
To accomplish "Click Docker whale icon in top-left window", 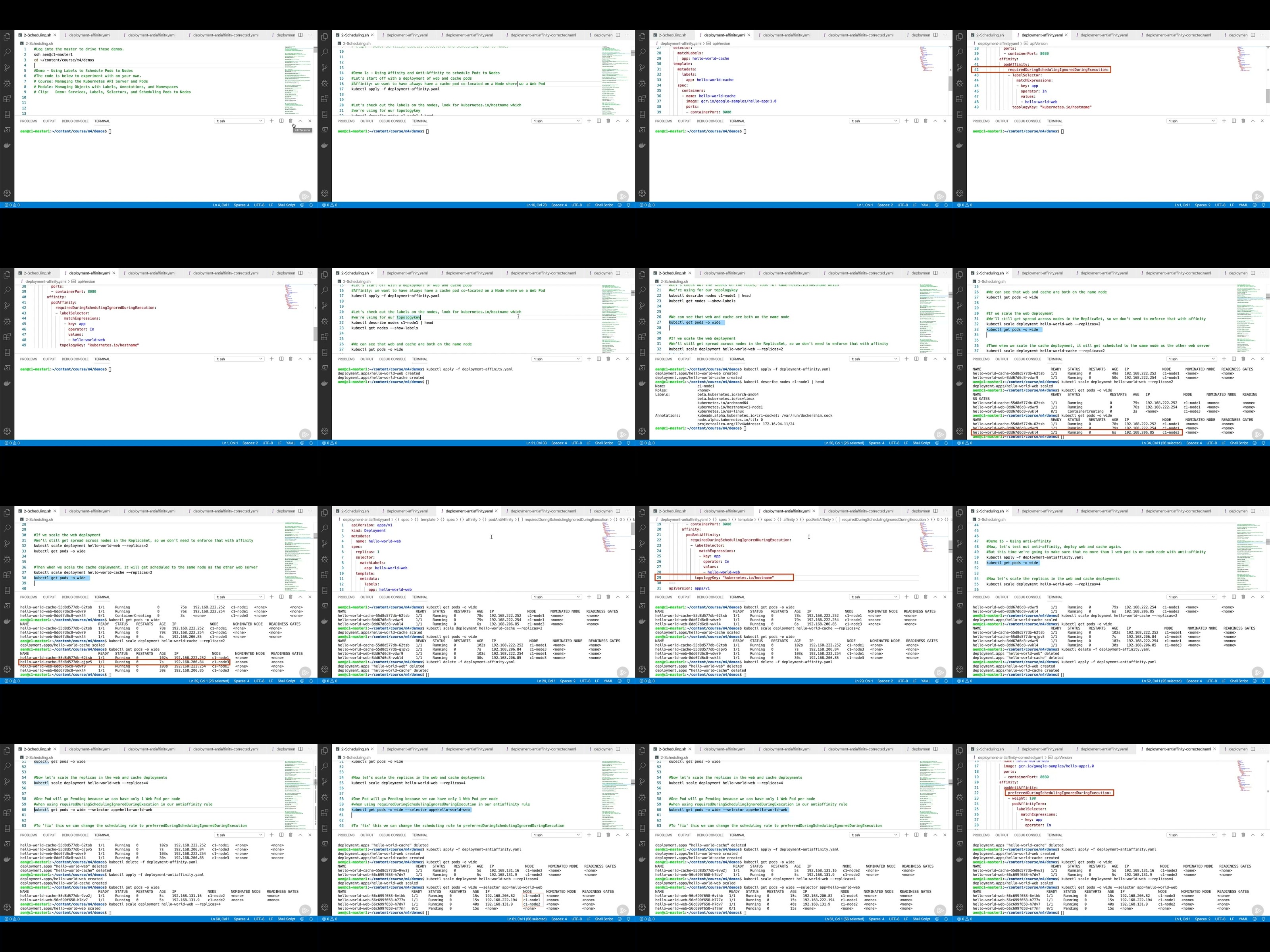I will (x=7, y=145).
